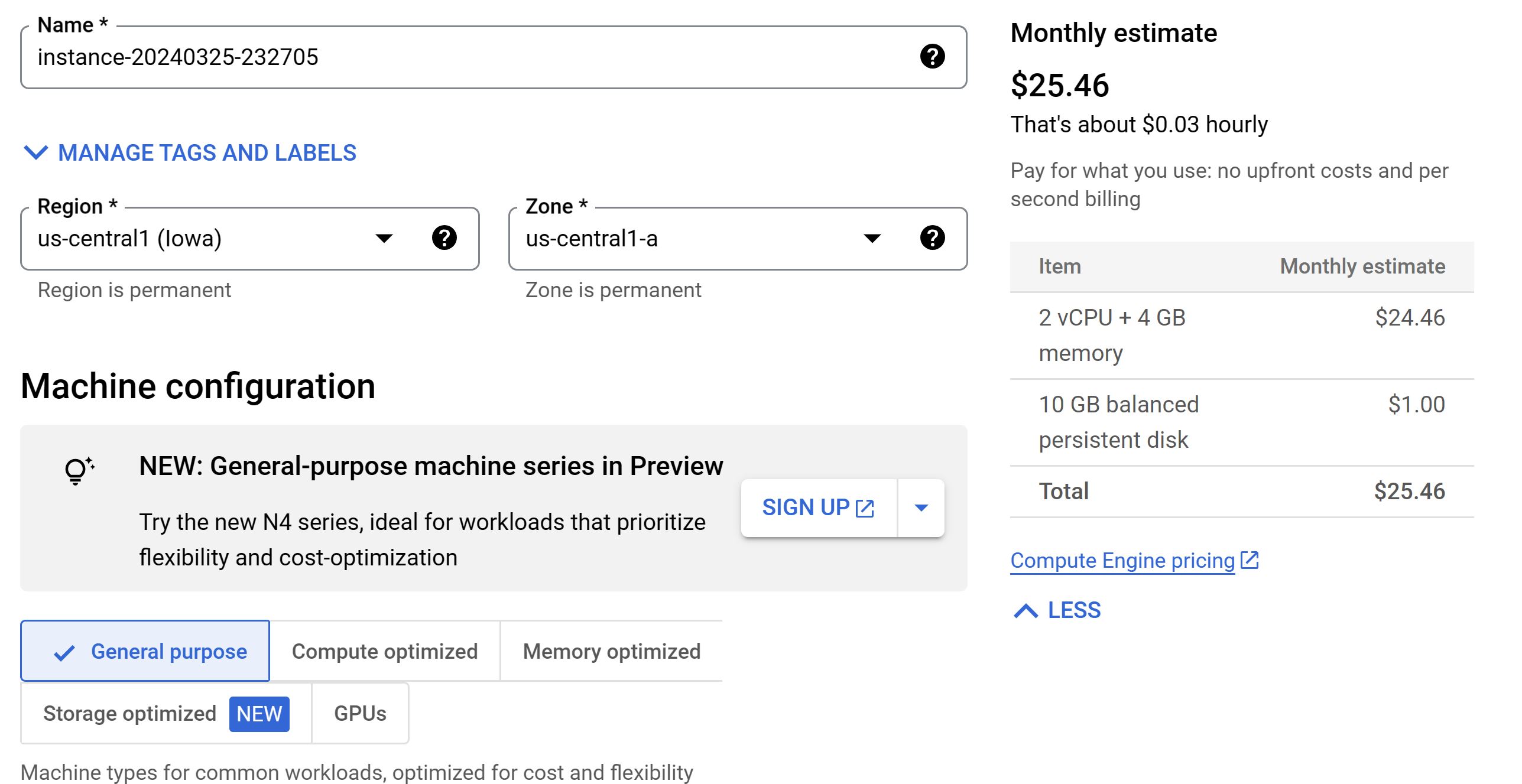Viewport: 1522px width, 784px height.
Task: Open the Compute Engine pricing link
Action: [x=1122, y=560]
